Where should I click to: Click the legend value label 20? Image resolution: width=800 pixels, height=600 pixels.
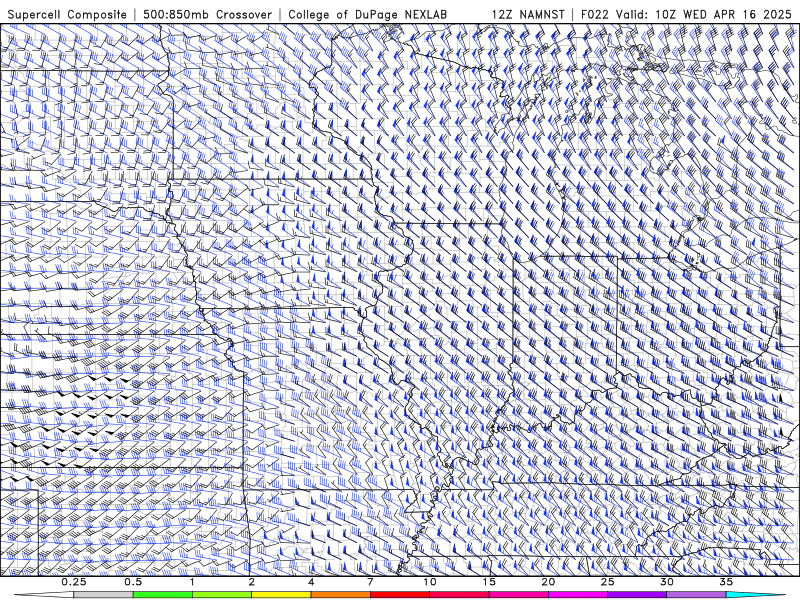pyautogui.click(x=548, y=582)
